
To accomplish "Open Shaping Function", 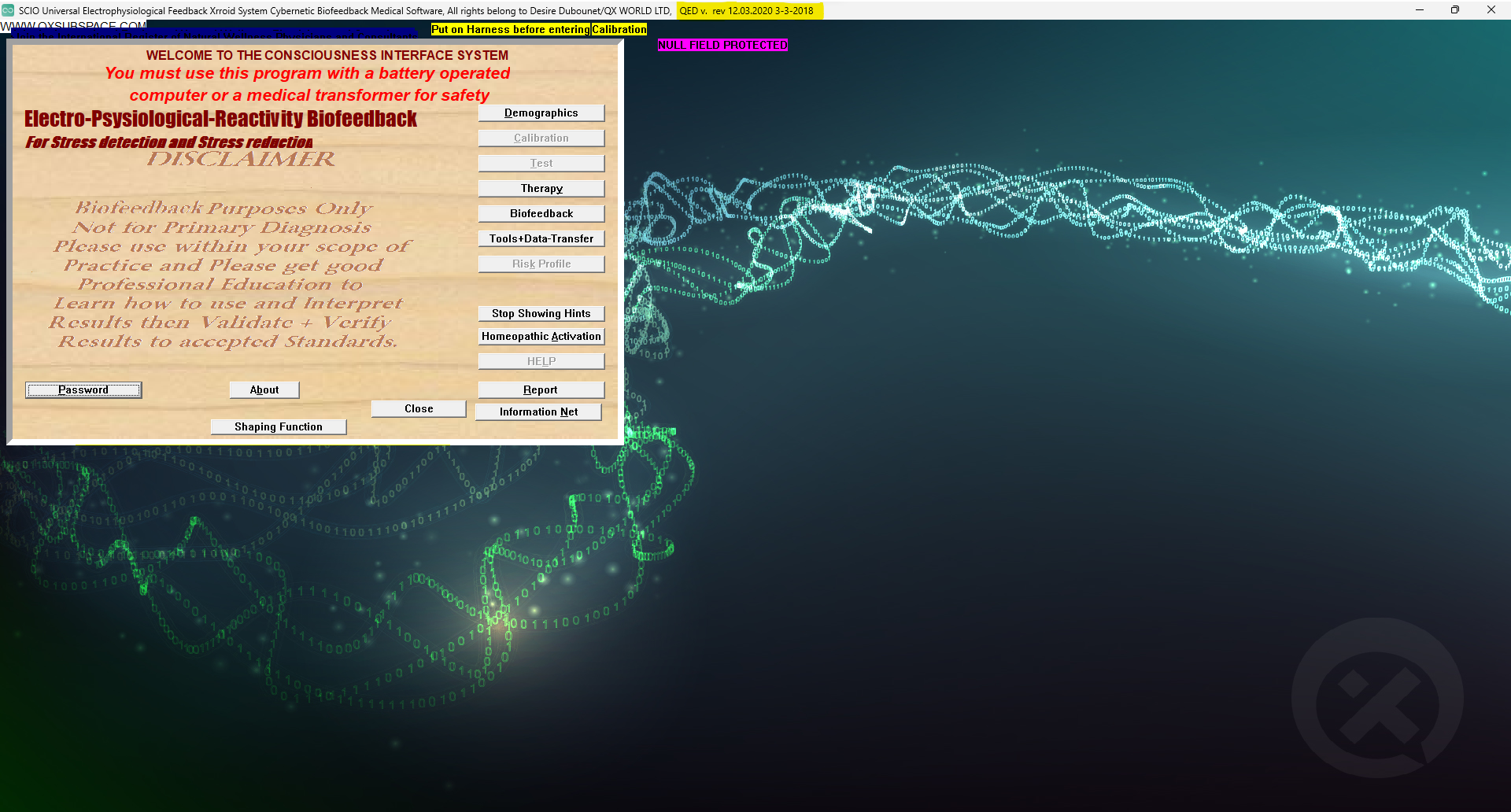I will point(279,427).
